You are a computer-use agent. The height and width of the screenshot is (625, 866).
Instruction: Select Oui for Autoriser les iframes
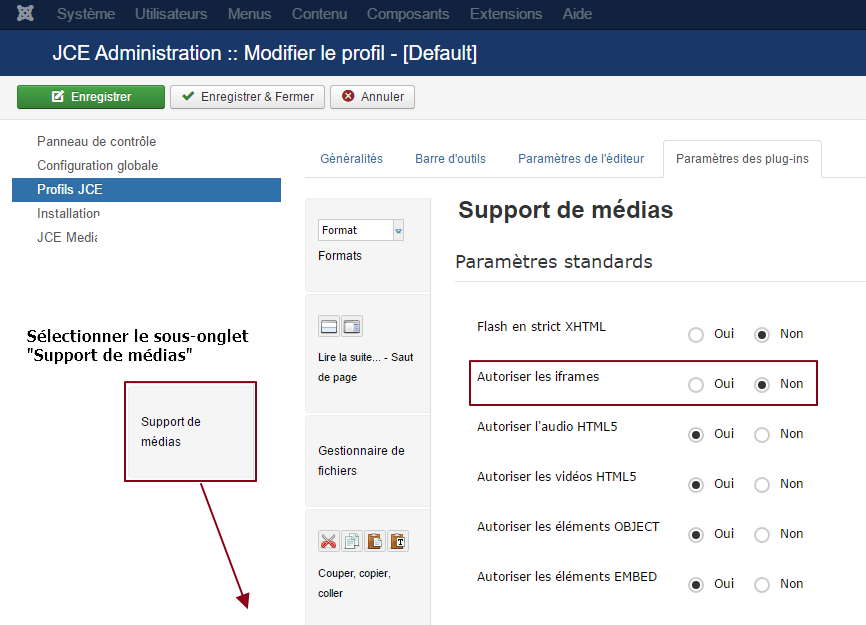click(x=696, y=384)
